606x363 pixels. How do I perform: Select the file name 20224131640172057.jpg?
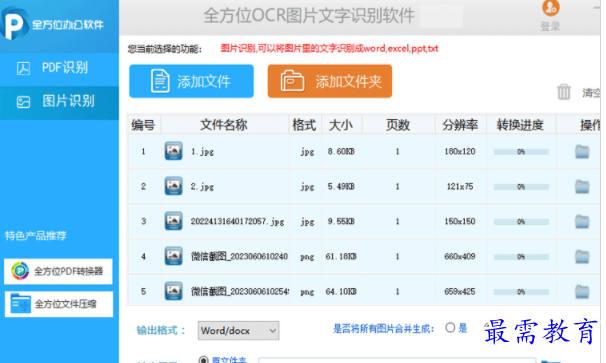coord(237,222)
